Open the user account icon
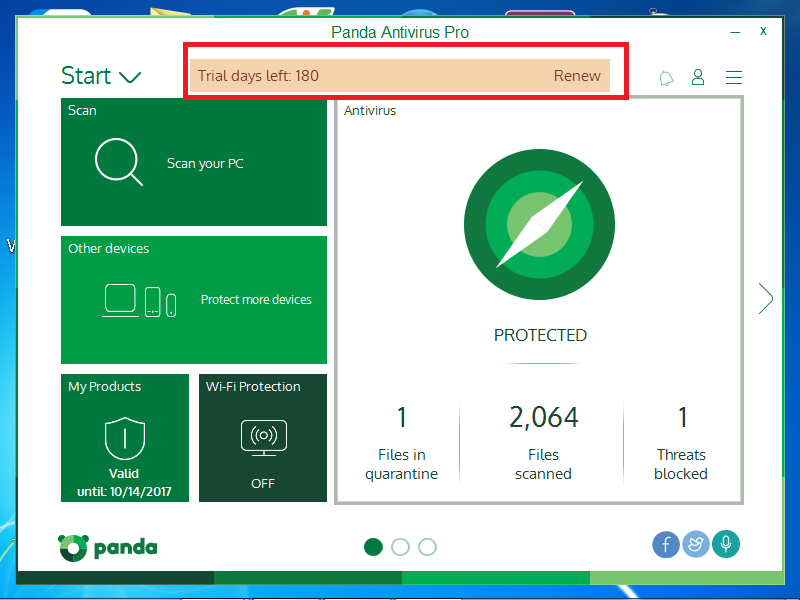Viewport: 800px width, 600px height. [698, 77]
